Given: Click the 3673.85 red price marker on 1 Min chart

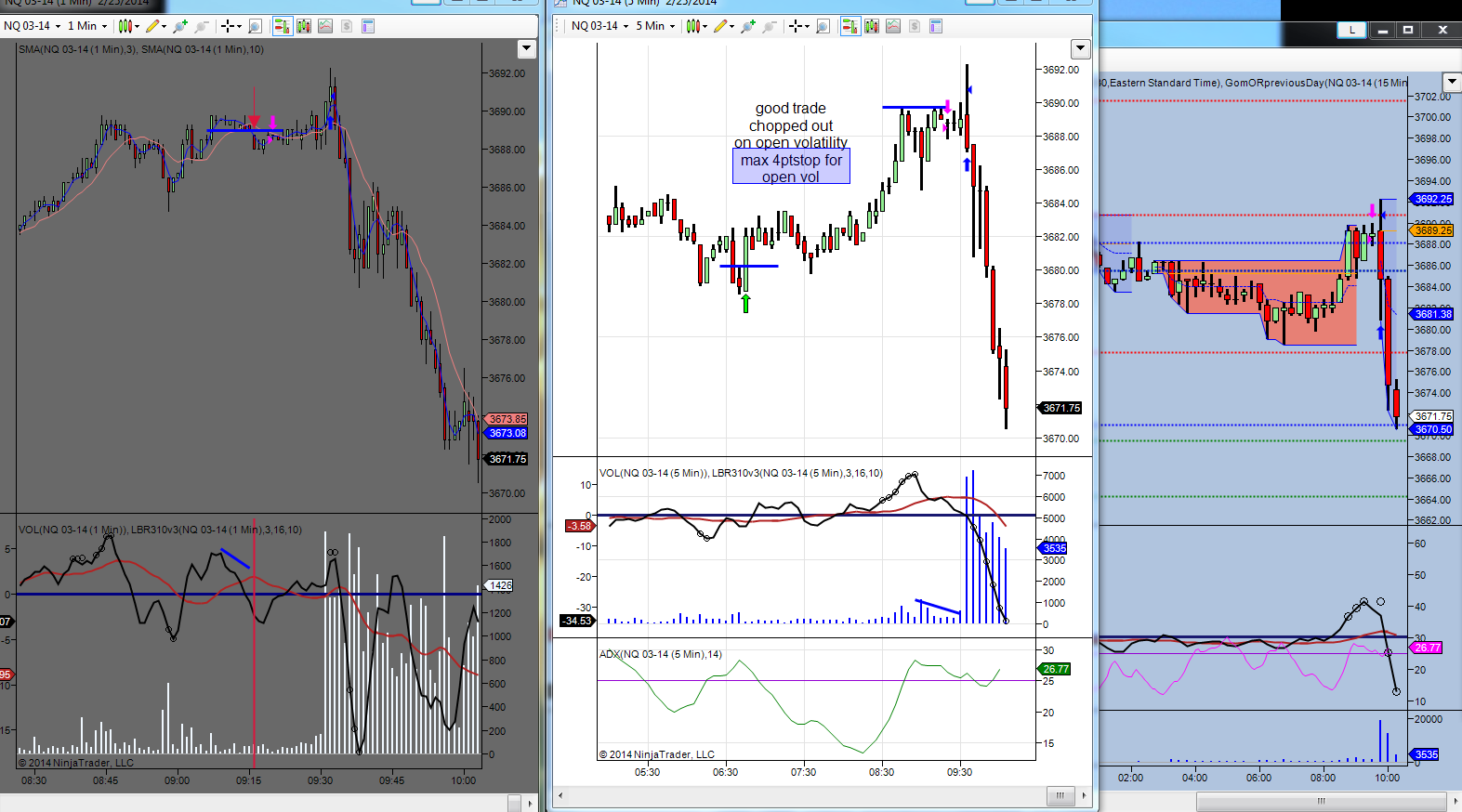Looking at the screenshot, I should (507, 419).
